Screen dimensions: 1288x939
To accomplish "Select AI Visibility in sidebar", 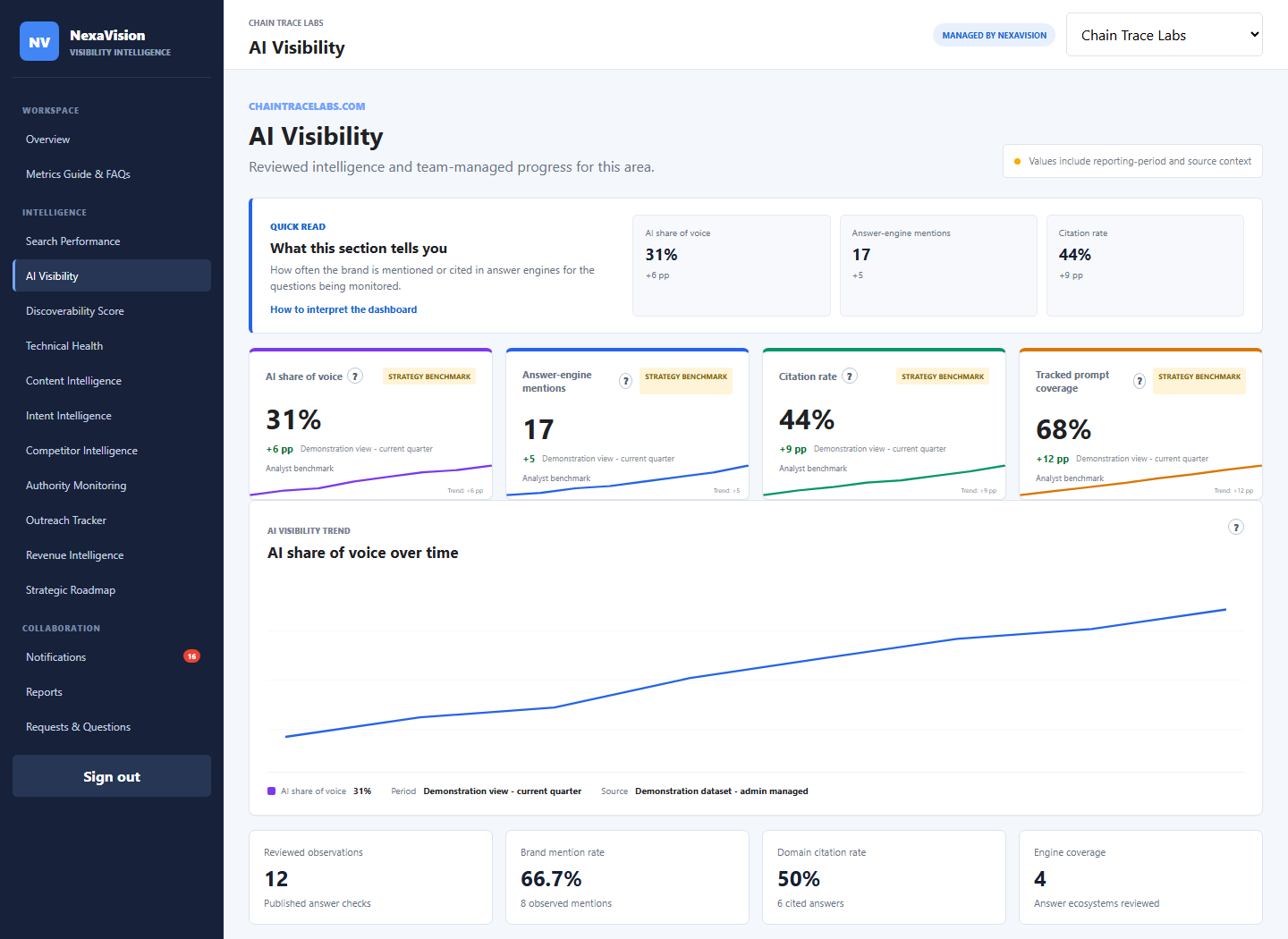I will (x=112, y=276).
